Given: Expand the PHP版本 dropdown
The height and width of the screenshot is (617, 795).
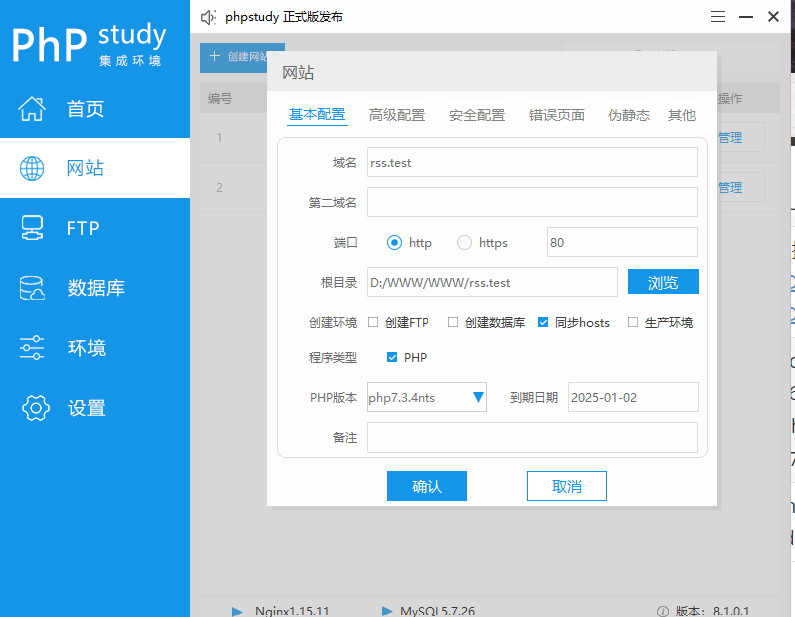Looking at the screenshot, I should [x=478, y=397].
